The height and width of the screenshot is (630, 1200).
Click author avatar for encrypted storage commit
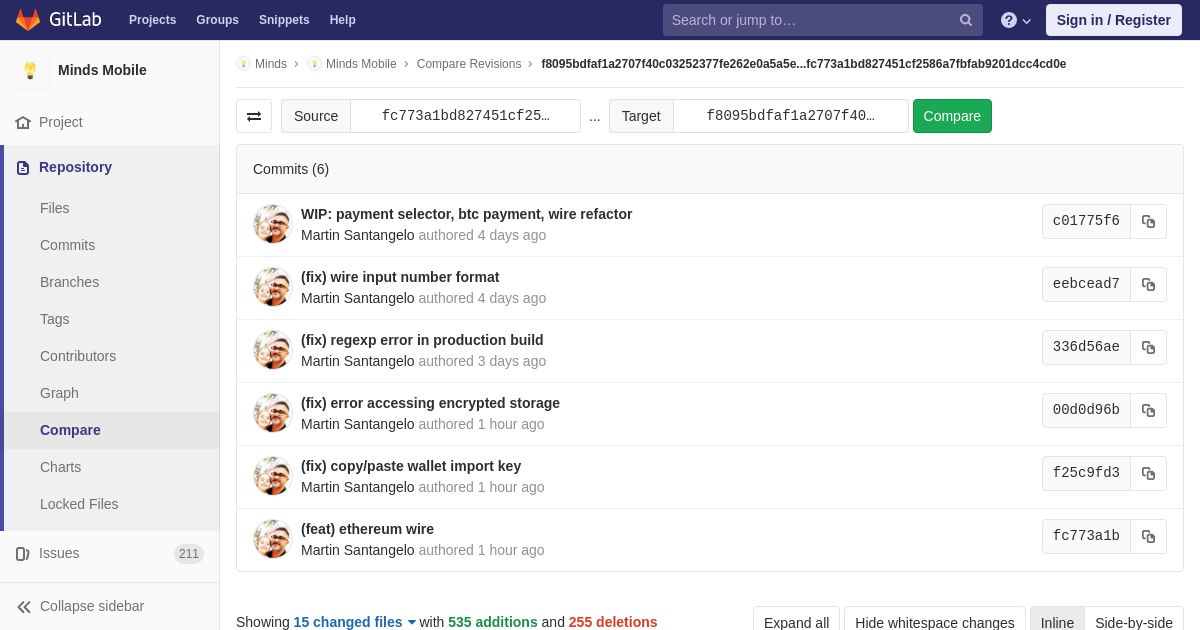(272, 413)
